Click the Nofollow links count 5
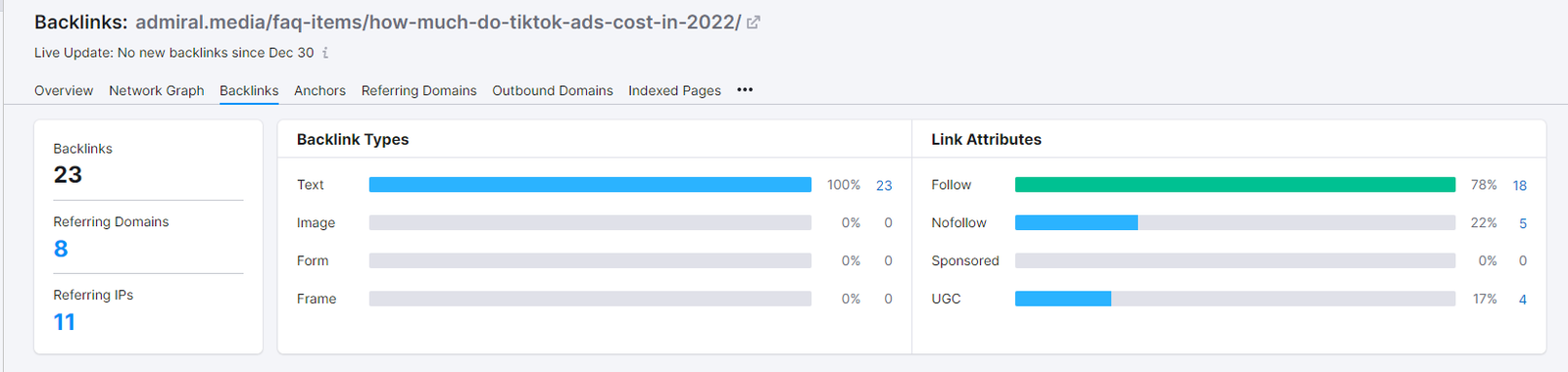Screen dimensions: 1568x372 pyautogui.click(x=1523, y=223)
